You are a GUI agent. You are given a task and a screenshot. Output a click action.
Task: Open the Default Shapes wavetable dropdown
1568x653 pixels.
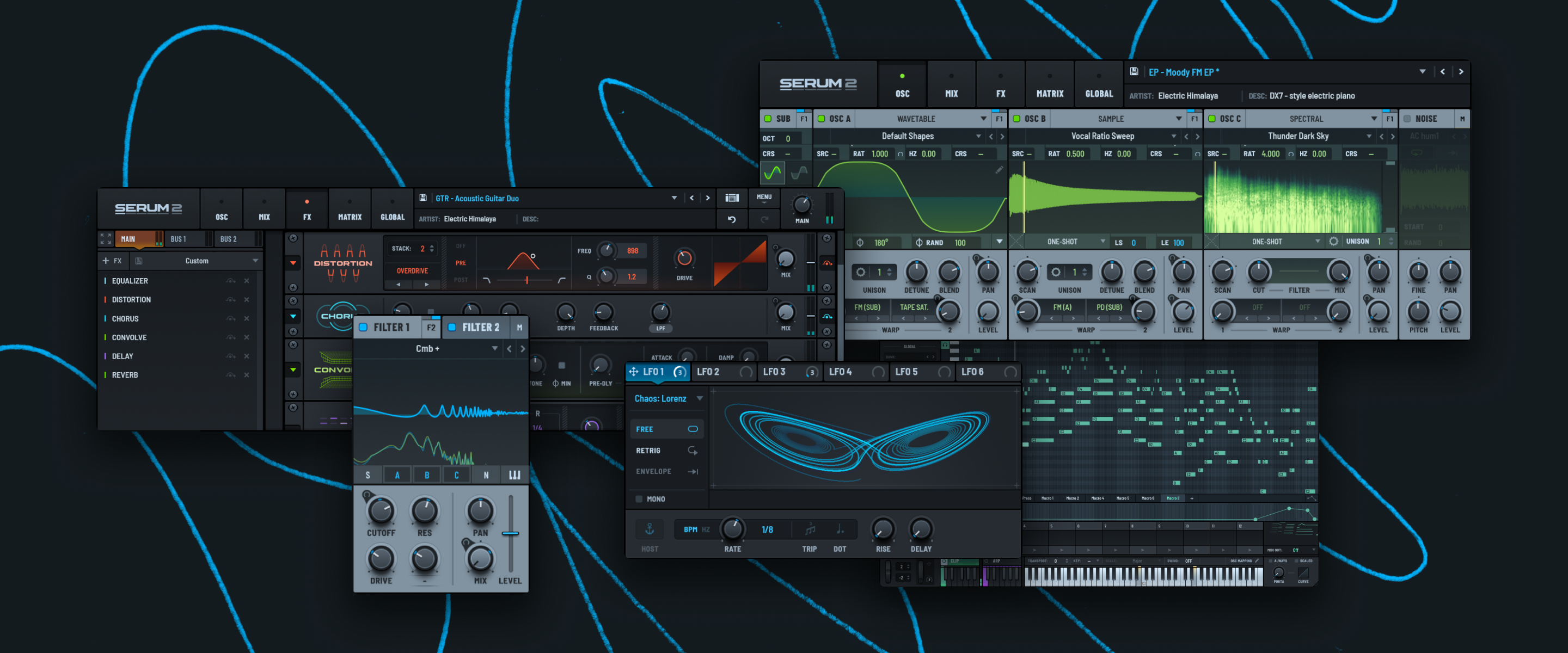978,135
